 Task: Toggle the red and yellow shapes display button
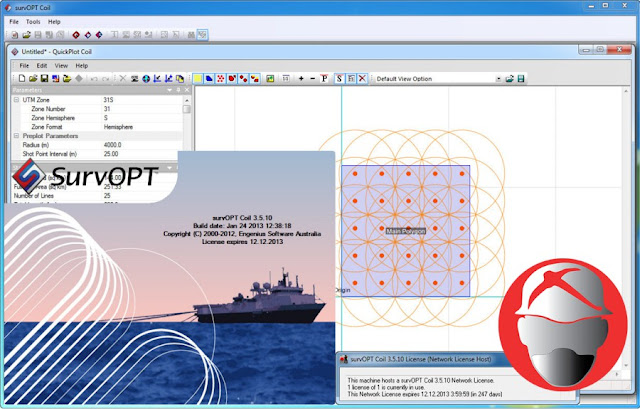[x=255, y=78]
